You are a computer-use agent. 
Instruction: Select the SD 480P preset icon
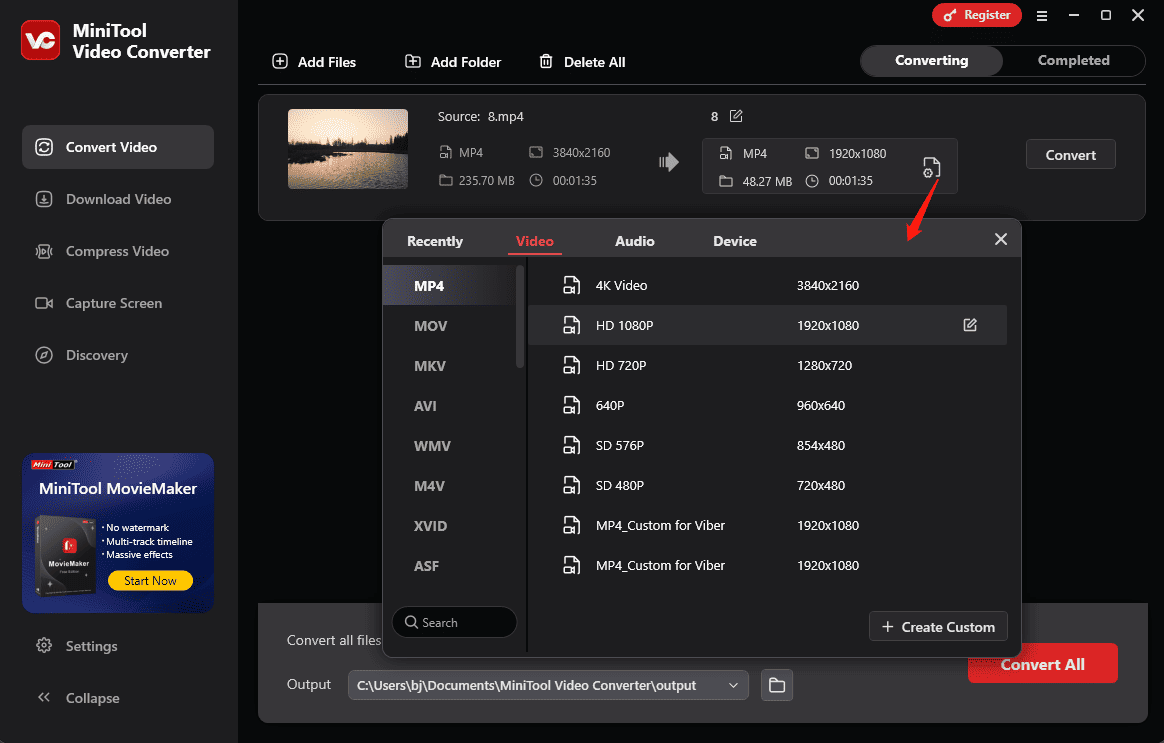571,485
